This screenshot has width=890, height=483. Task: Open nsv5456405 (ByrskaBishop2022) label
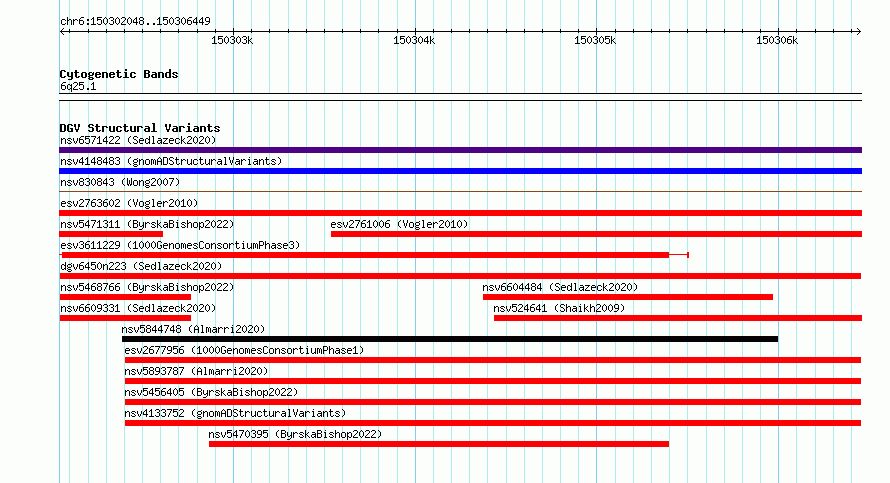coord(211,392)
